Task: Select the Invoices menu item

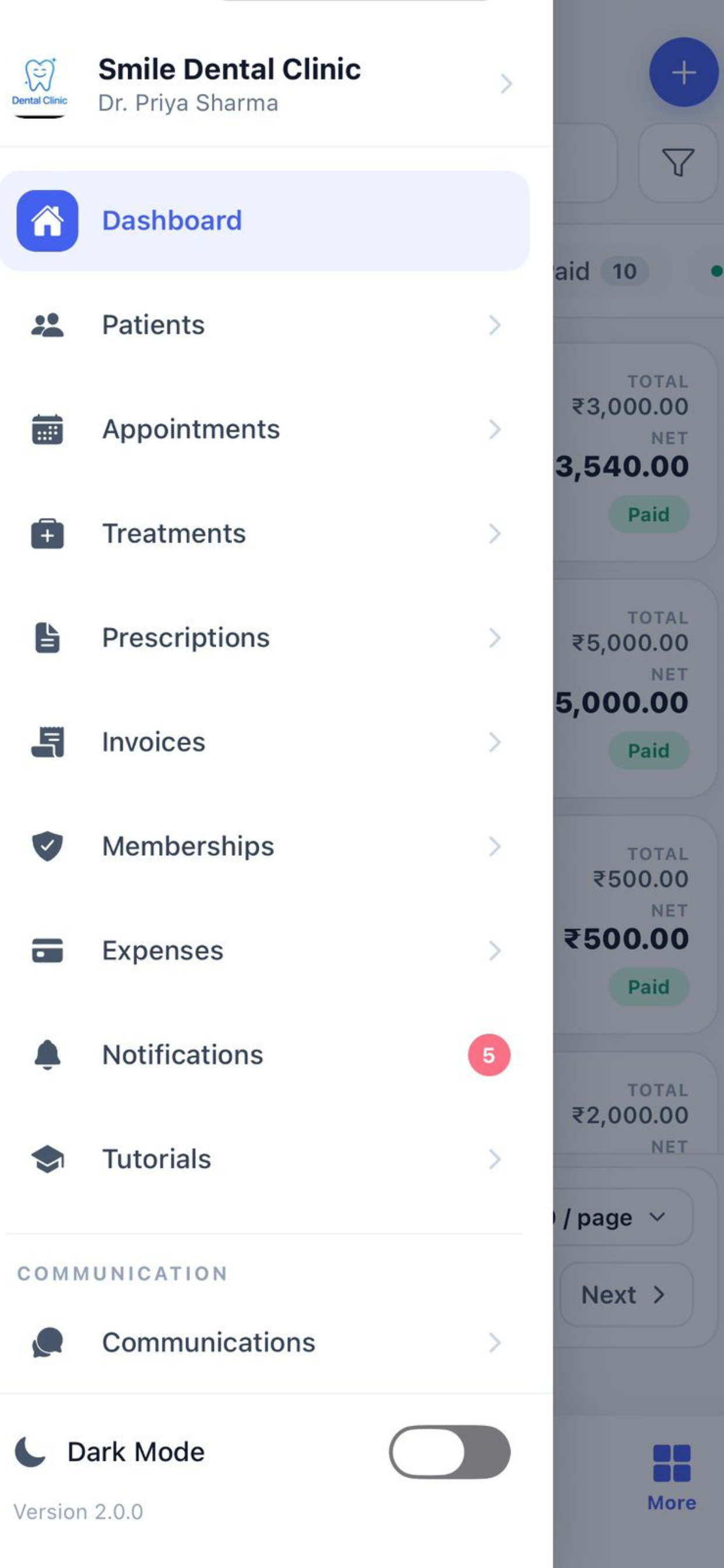Action: point(265,742)
